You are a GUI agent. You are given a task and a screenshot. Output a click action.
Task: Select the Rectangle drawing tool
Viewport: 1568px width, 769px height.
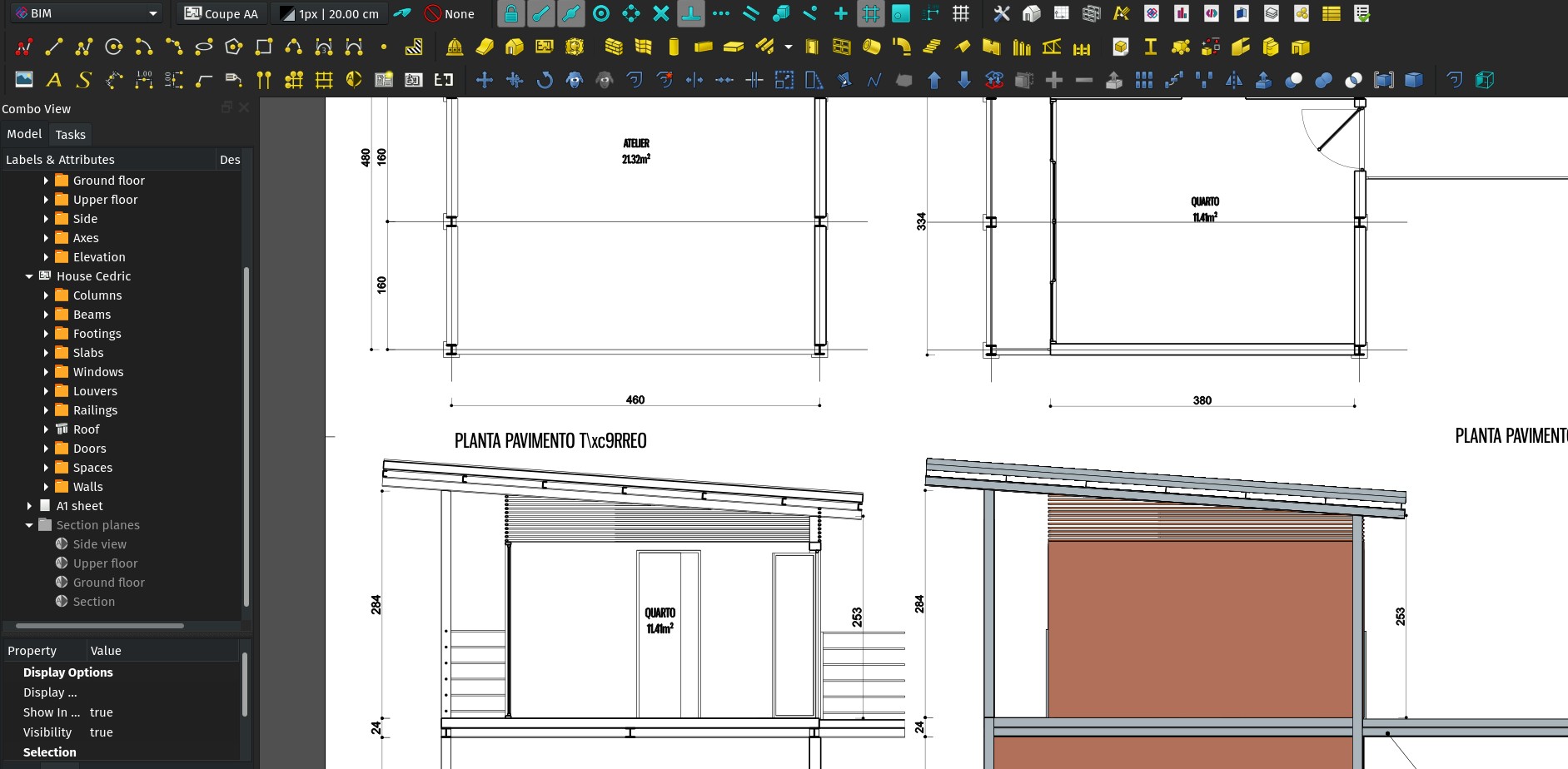coord(262,47)
